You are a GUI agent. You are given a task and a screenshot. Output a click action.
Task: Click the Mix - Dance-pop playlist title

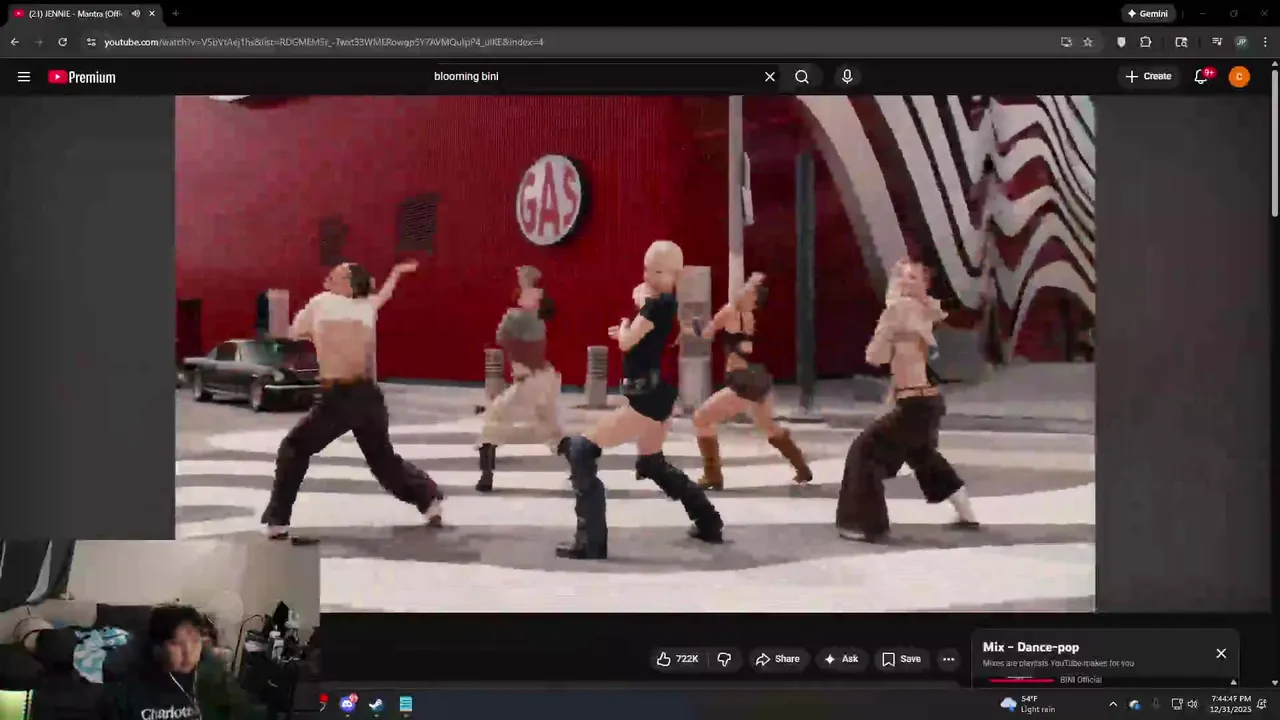1031,647
